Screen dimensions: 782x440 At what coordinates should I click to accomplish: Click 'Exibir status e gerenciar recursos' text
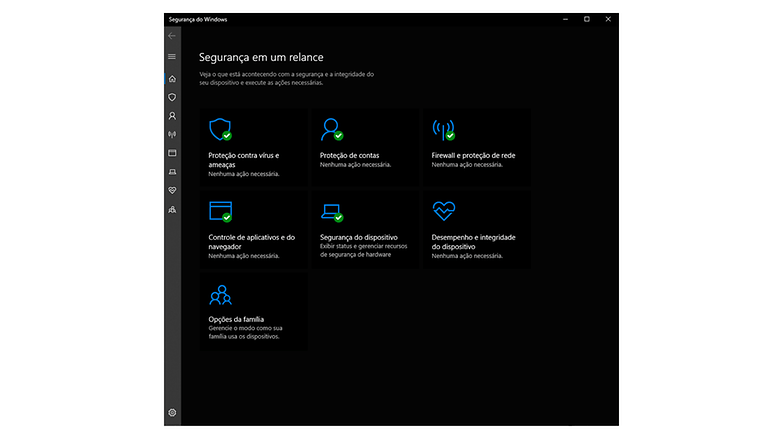(364, 246)
